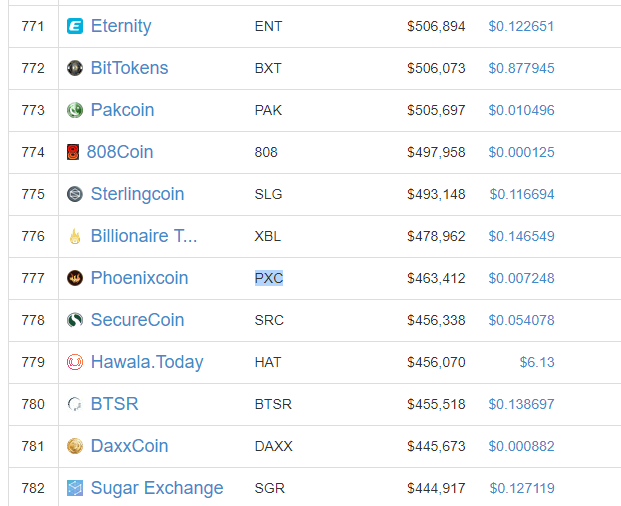The height and width of the screenshot is (506, 621).
Task: Click the Billionaire Token flame icon
Action: point(75,236)
